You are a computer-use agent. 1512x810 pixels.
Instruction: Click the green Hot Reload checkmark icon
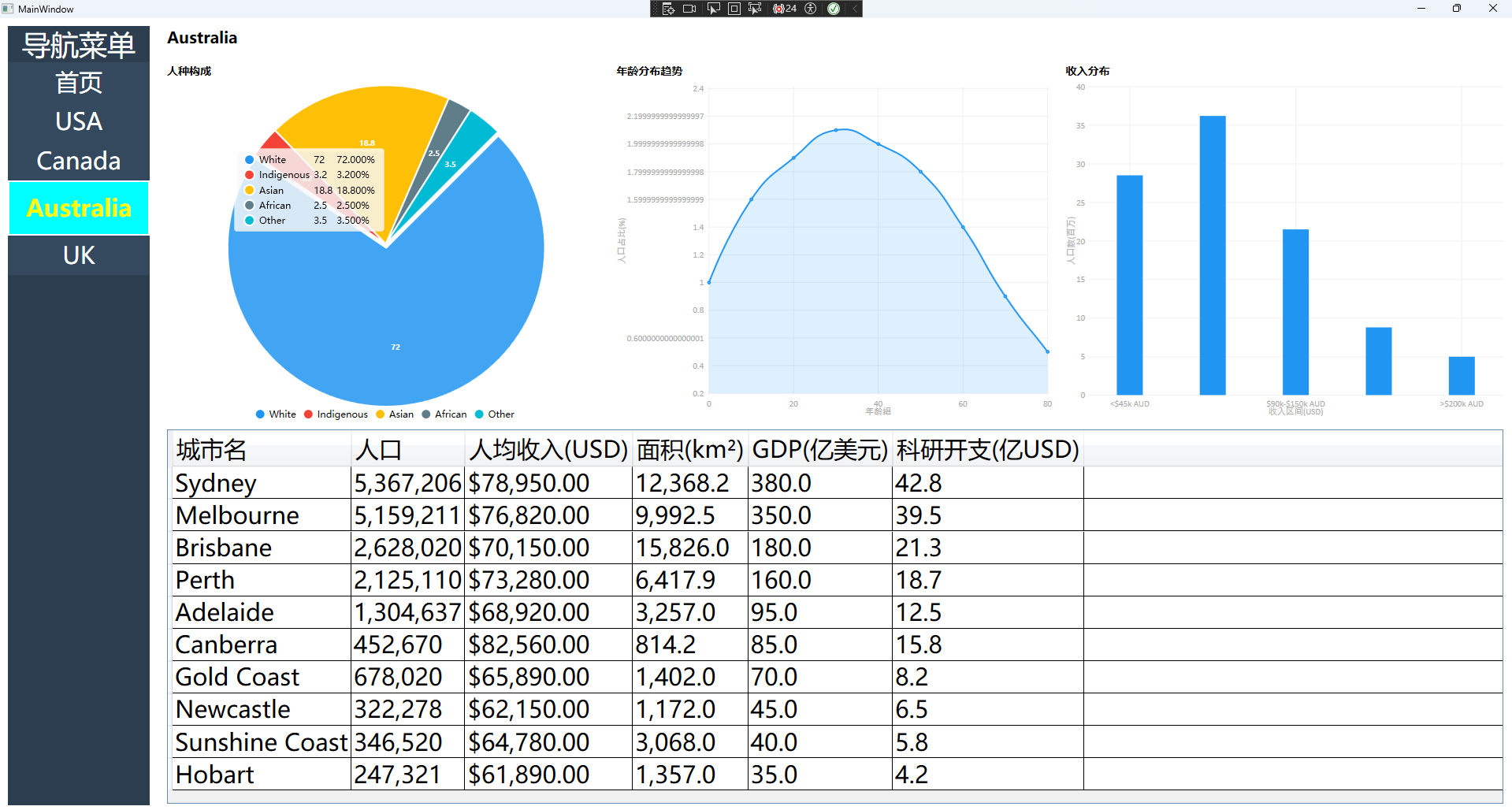pos(834,9)
